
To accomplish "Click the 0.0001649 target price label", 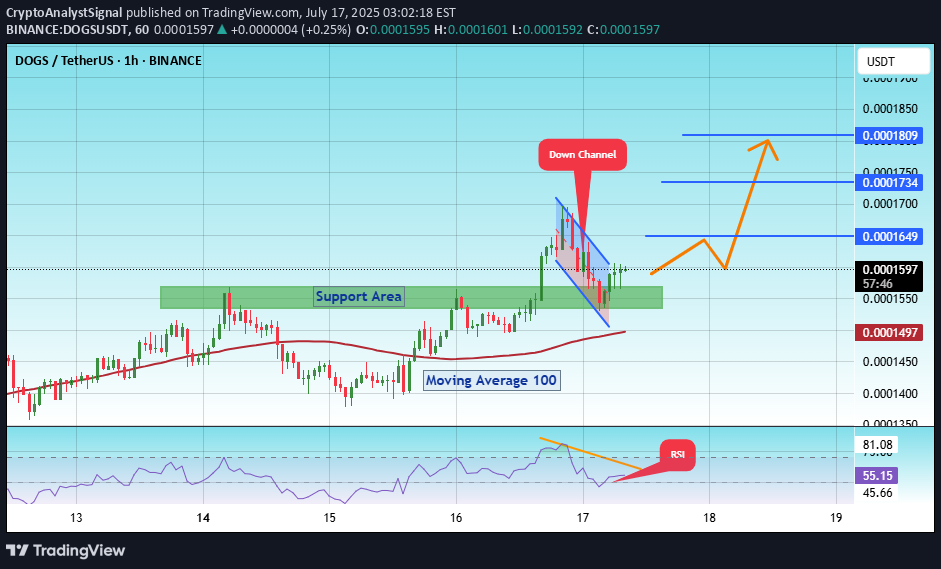I will coord(889,236).
